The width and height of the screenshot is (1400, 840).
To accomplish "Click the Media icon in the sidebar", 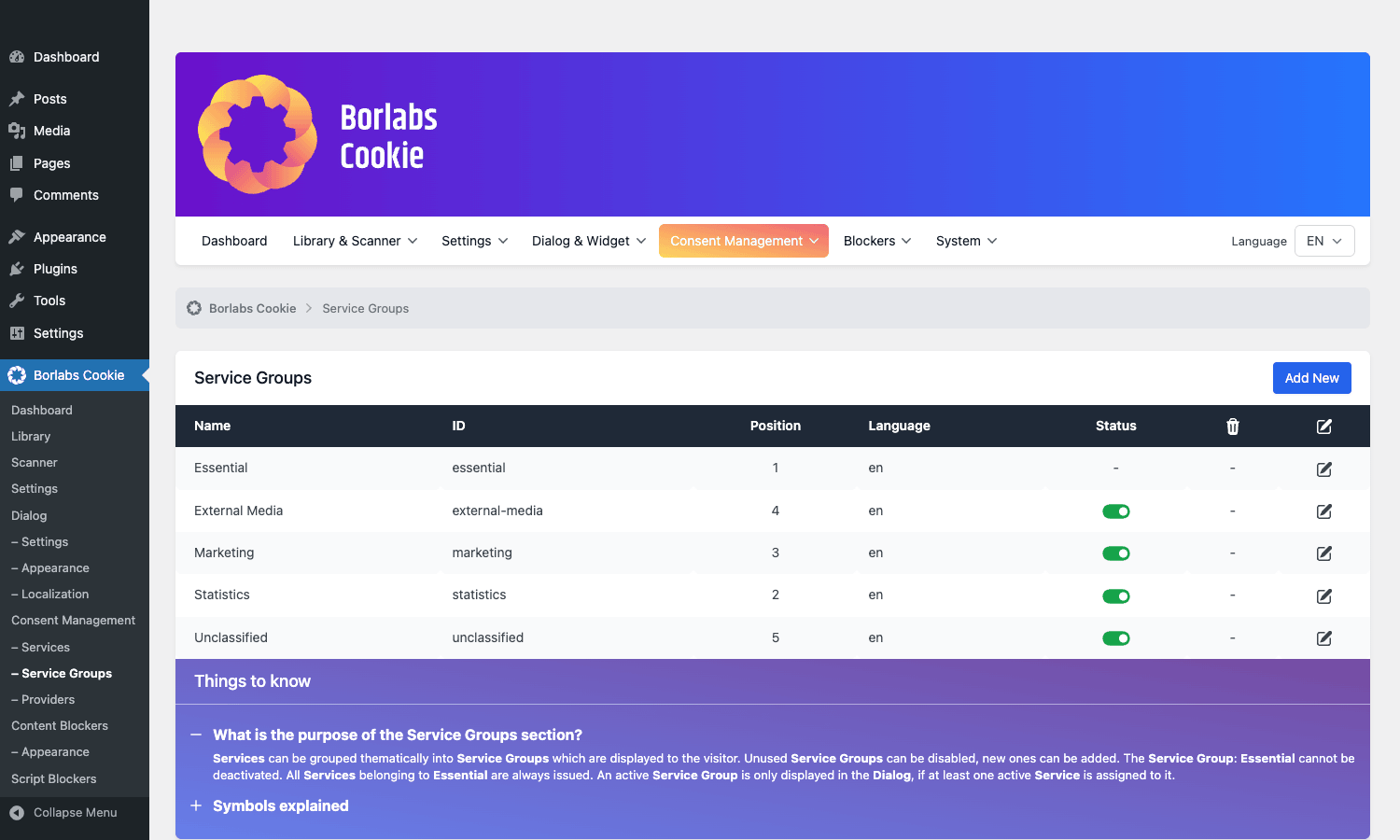I will pyautogui.click(x=17, y=131).
